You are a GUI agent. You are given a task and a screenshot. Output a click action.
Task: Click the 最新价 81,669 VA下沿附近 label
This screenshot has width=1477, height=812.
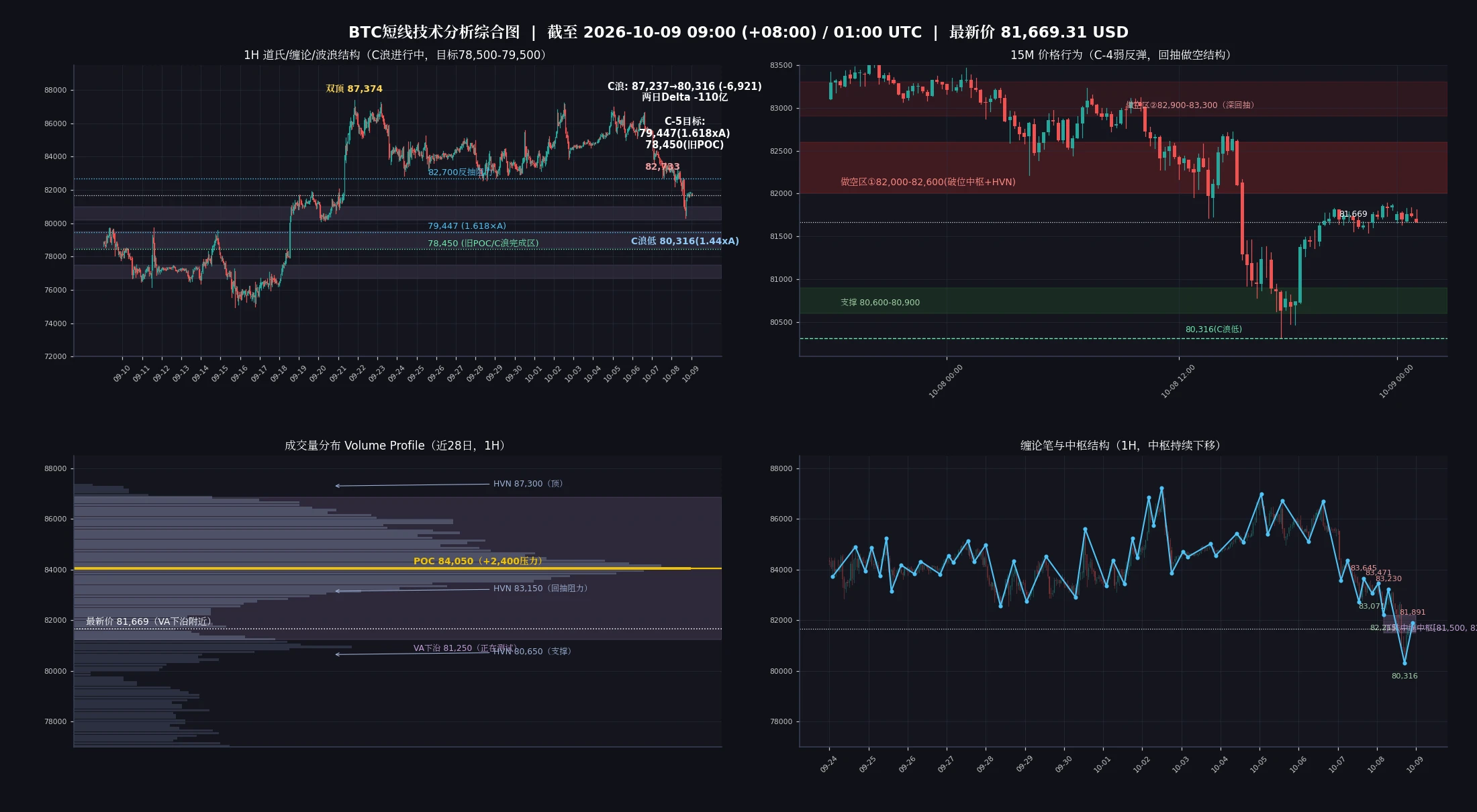148,621
